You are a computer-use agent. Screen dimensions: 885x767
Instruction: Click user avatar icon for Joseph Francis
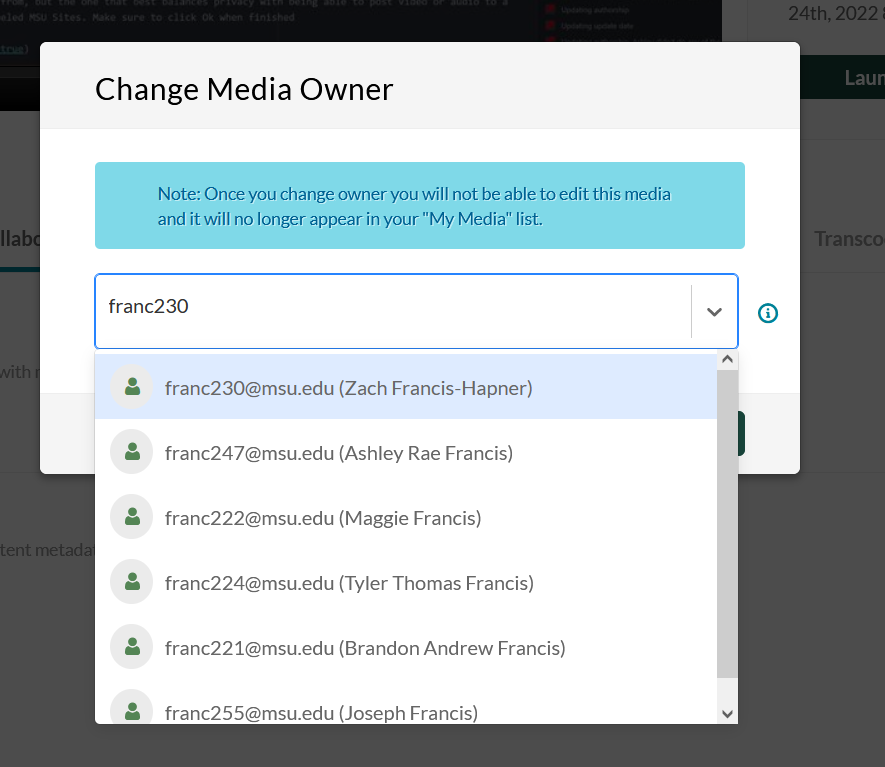tap(132, 706)
